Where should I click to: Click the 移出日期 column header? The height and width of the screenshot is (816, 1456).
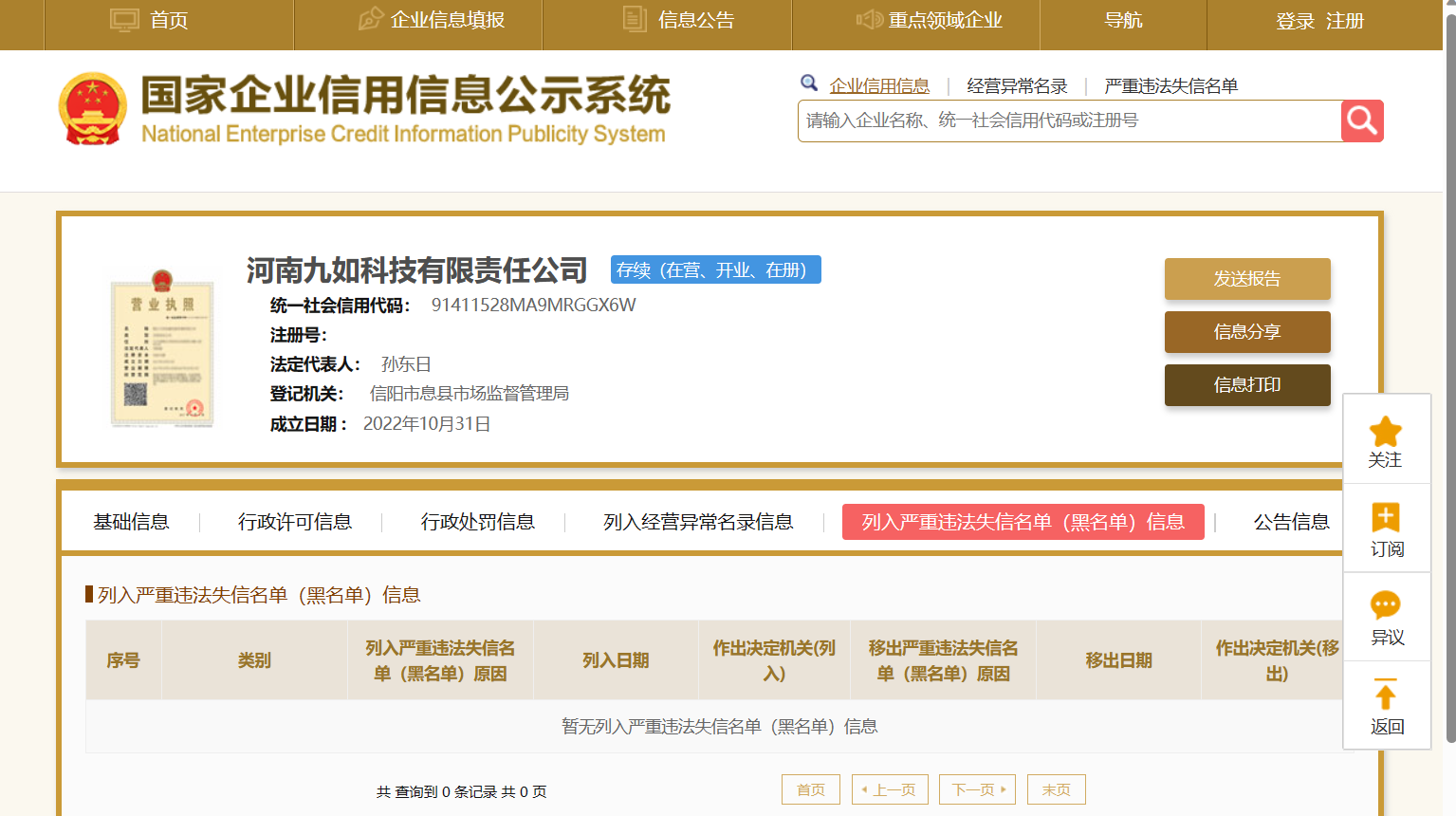(1118, 660)
